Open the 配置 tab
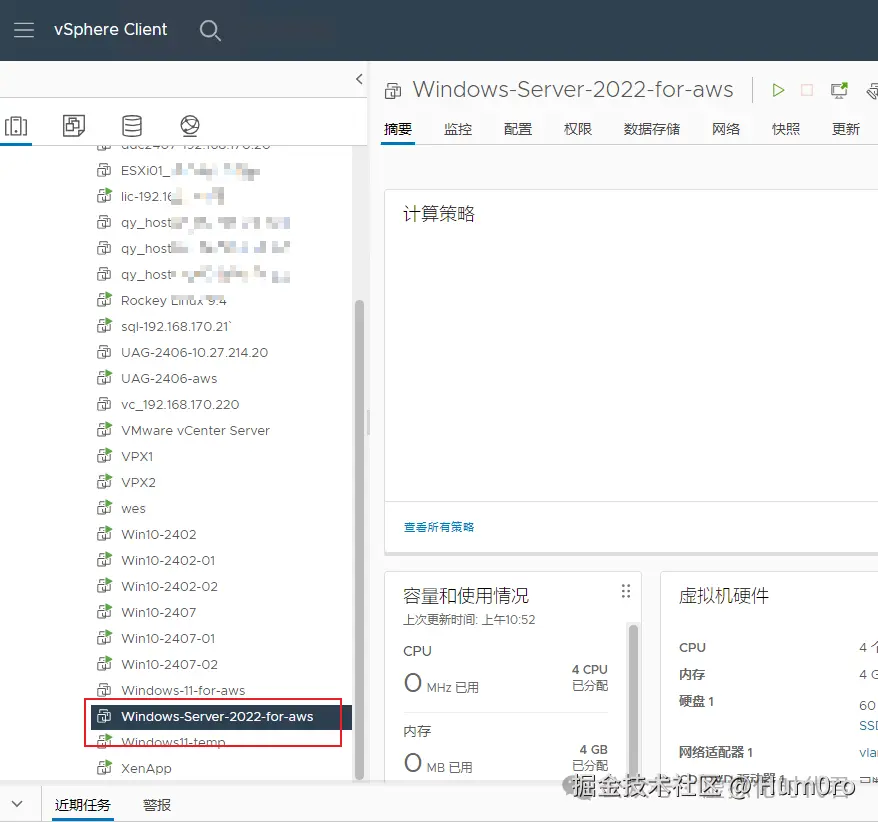878x822 pixels. tap(518, 129)
